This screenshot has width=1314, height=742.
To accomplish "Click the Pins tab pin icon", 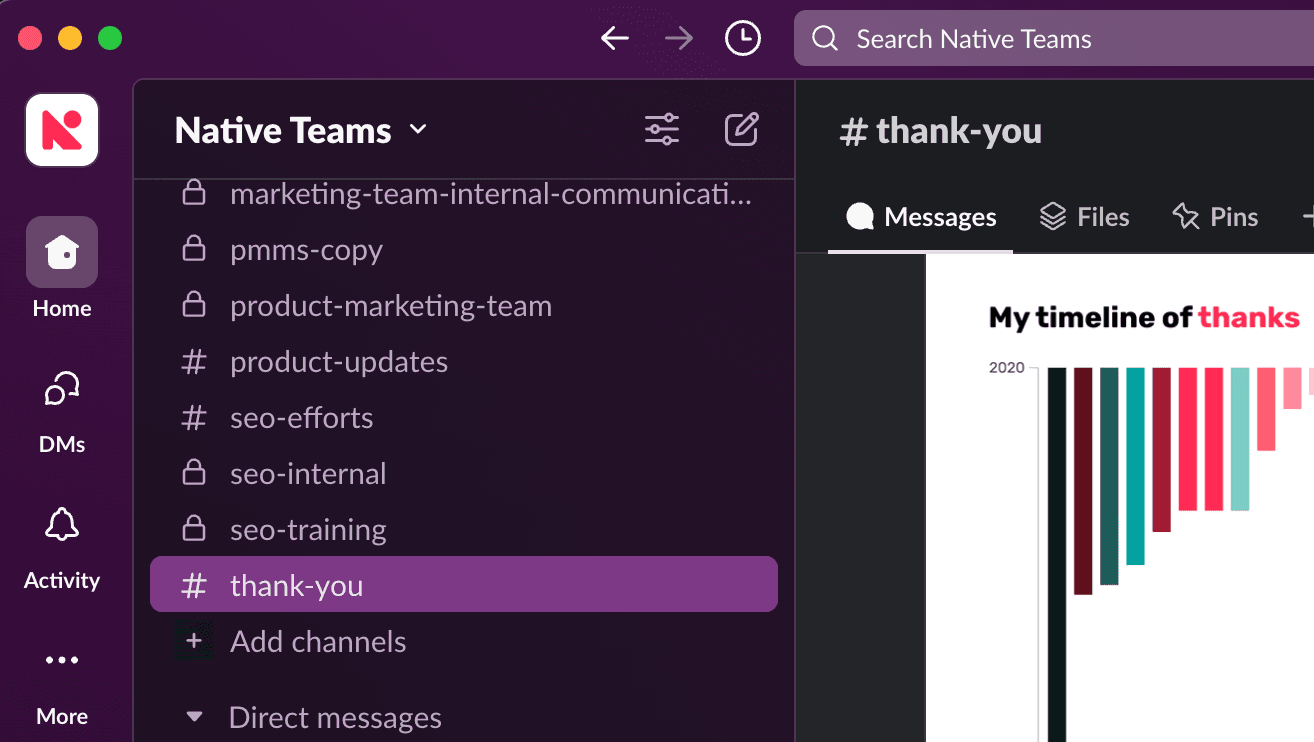I will pos(1185,217).
